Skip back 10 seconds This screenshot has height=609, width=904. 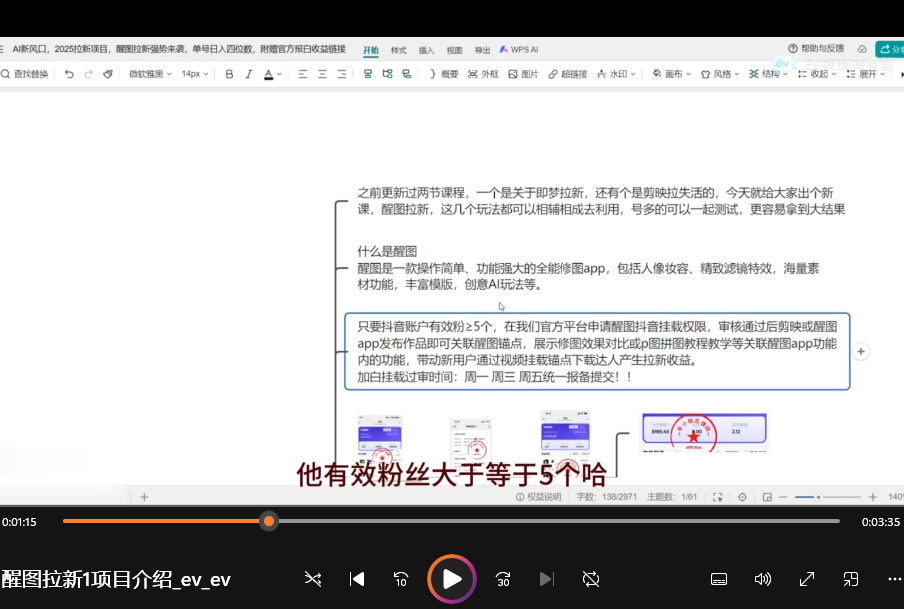point(401,579)
